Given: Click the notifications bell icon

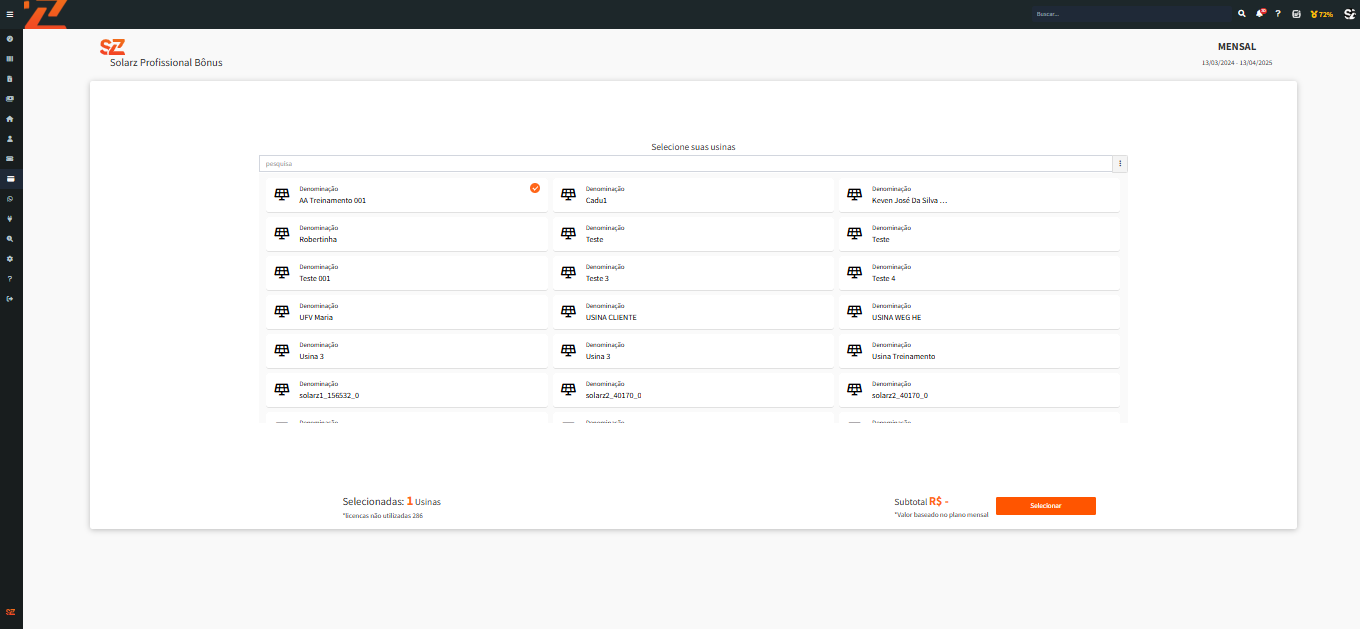Looking at the screenshot, I should click(1260, 14).
